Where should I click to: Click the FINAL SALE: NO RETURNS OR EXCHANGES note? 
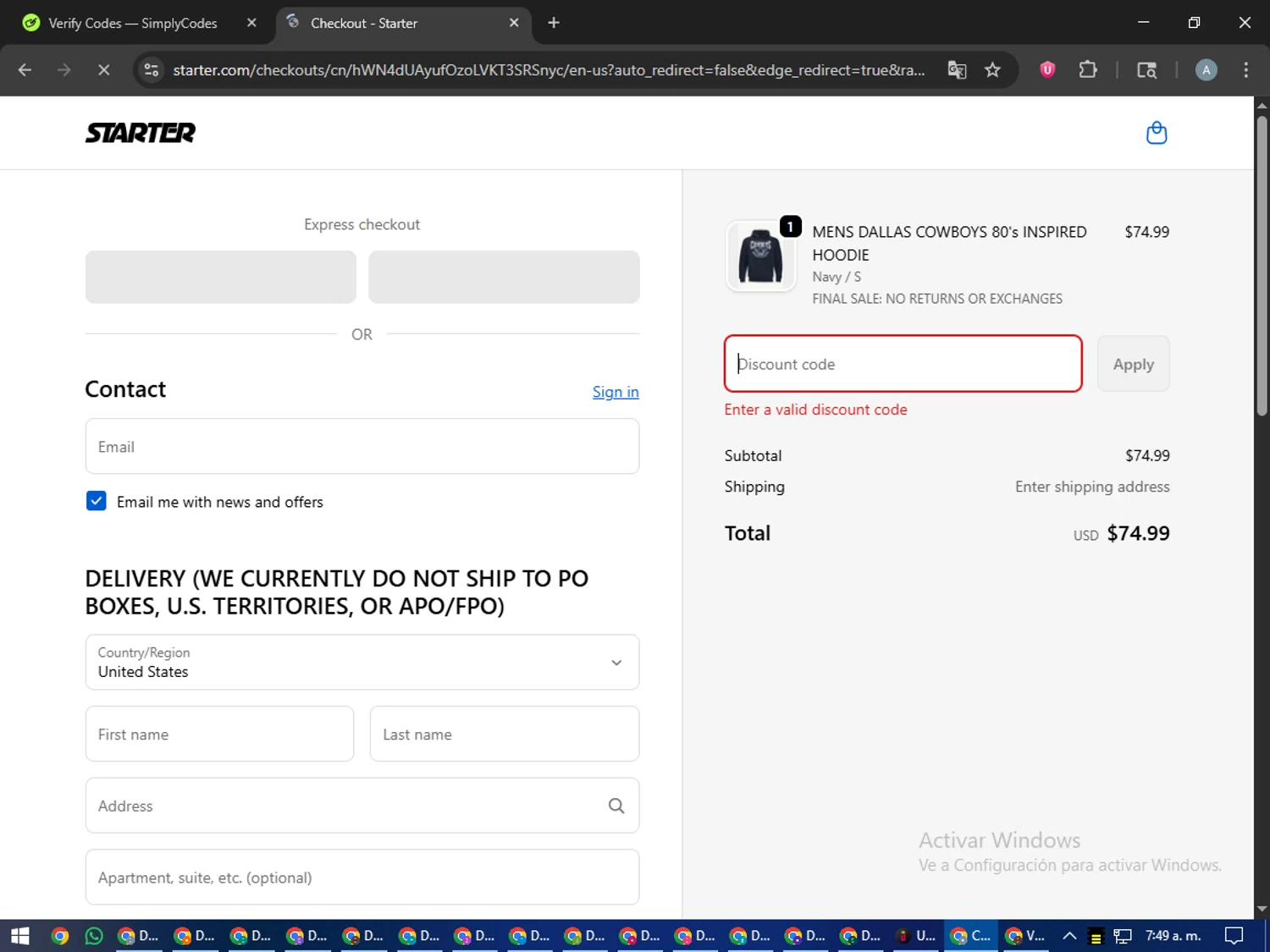pyautogui.click(x=937, y=299)
